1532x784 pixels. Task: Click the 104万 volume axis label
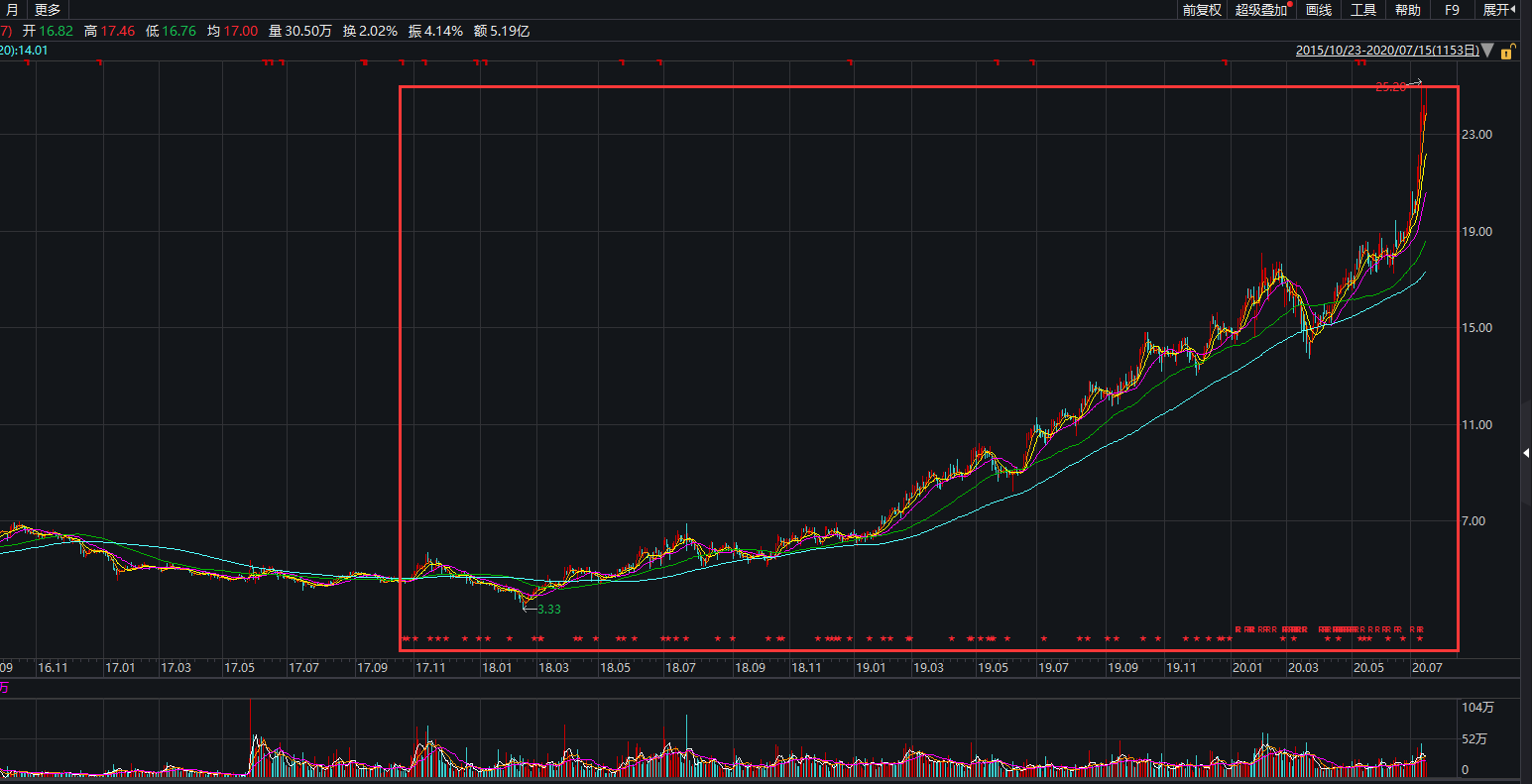1478,707
